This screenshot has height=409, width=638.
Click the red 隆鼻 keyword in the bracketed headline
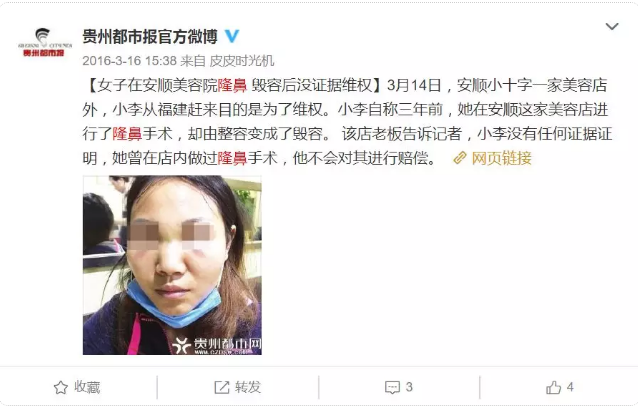coord(232,85)
